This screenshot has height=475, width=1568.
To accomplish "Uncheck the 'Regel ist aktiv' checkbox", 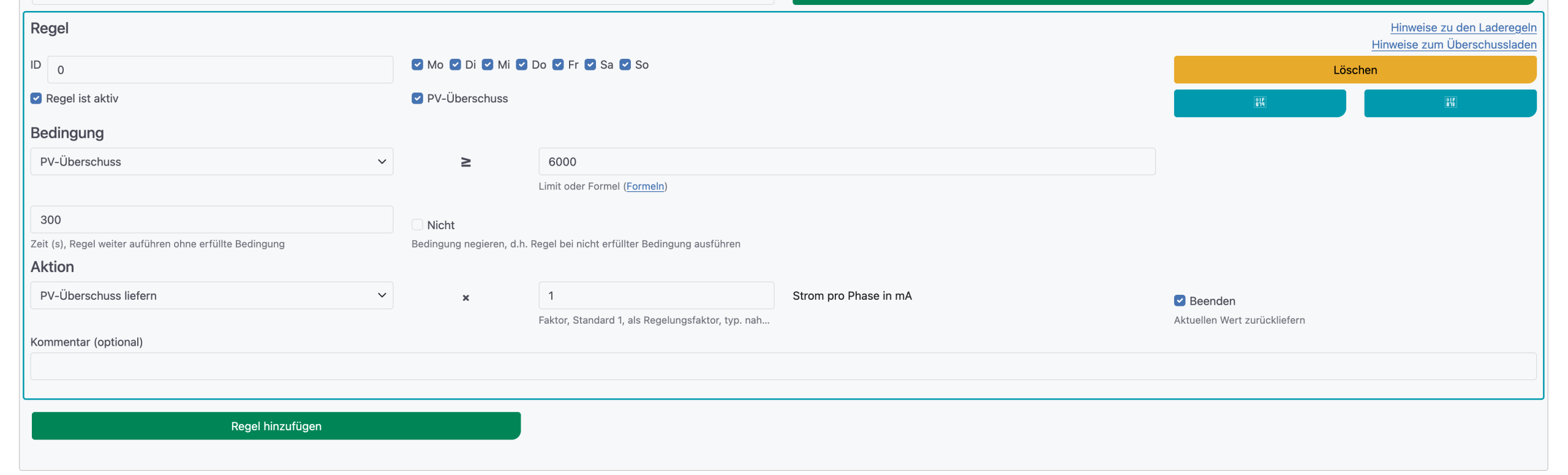I will [36, 99].
